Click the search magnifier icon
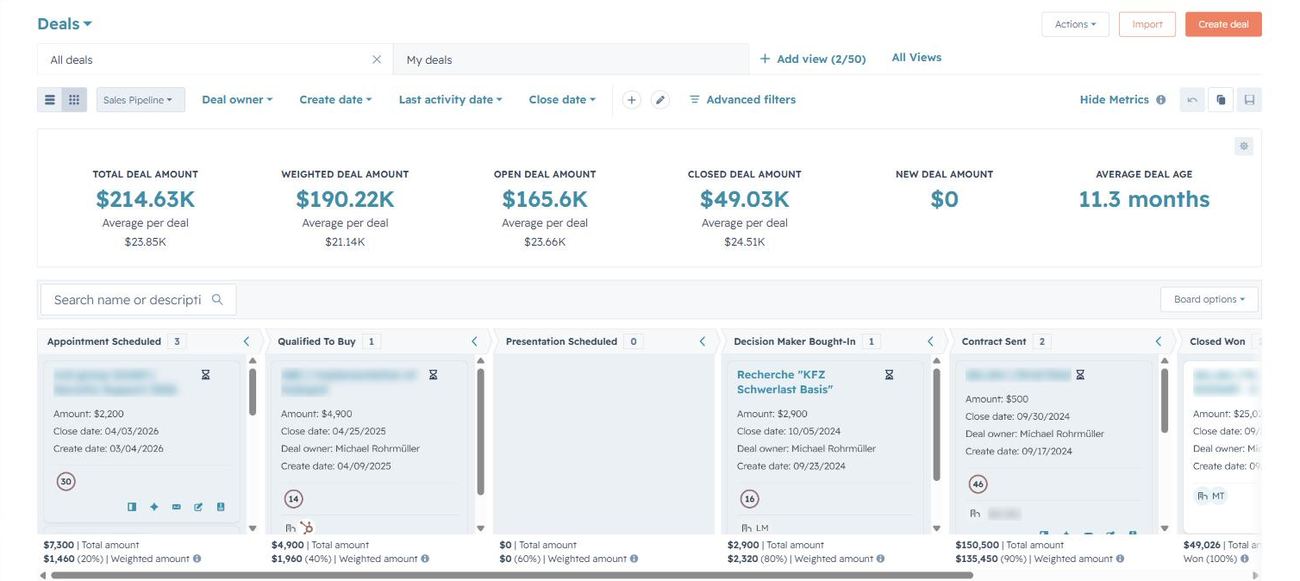Image resolution: width=1300 pixels, height=581 pixels. point(217,300)
